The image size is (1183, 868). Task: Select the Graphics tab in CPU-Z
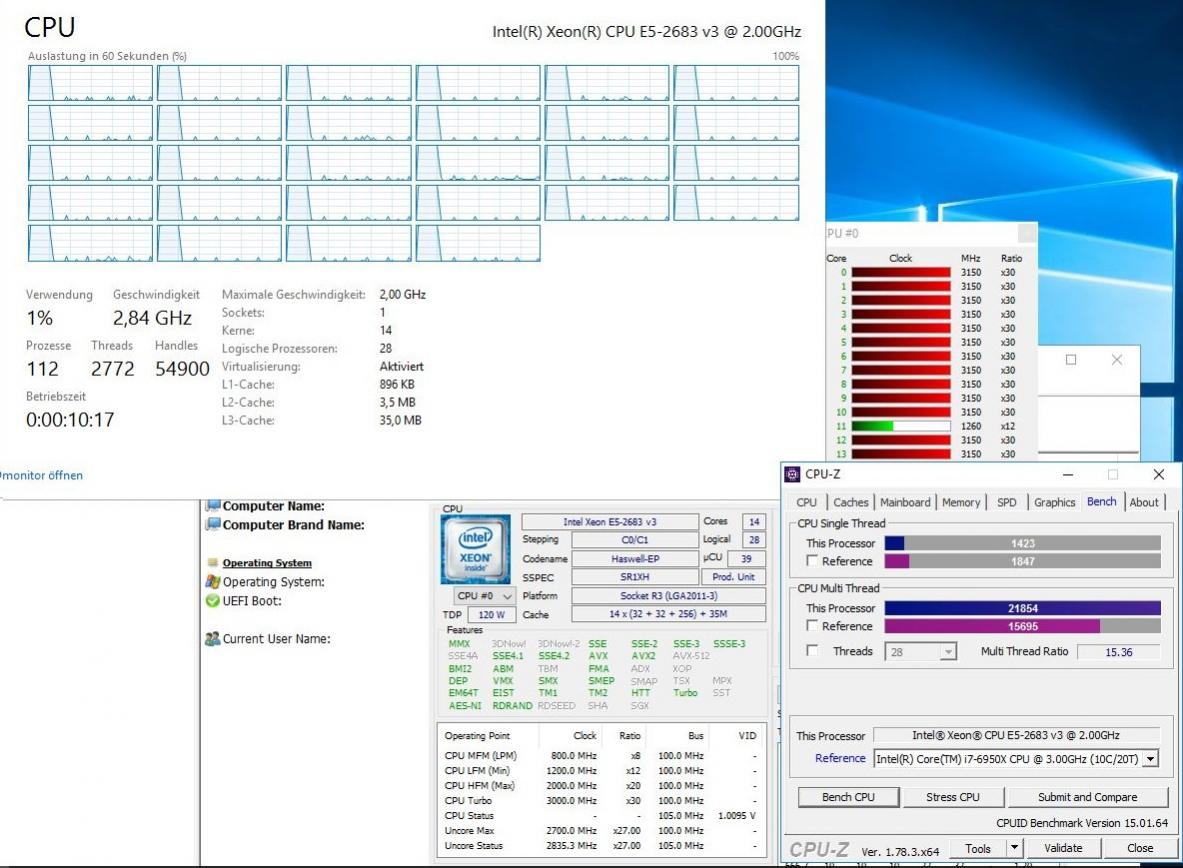click(1054, 502)
